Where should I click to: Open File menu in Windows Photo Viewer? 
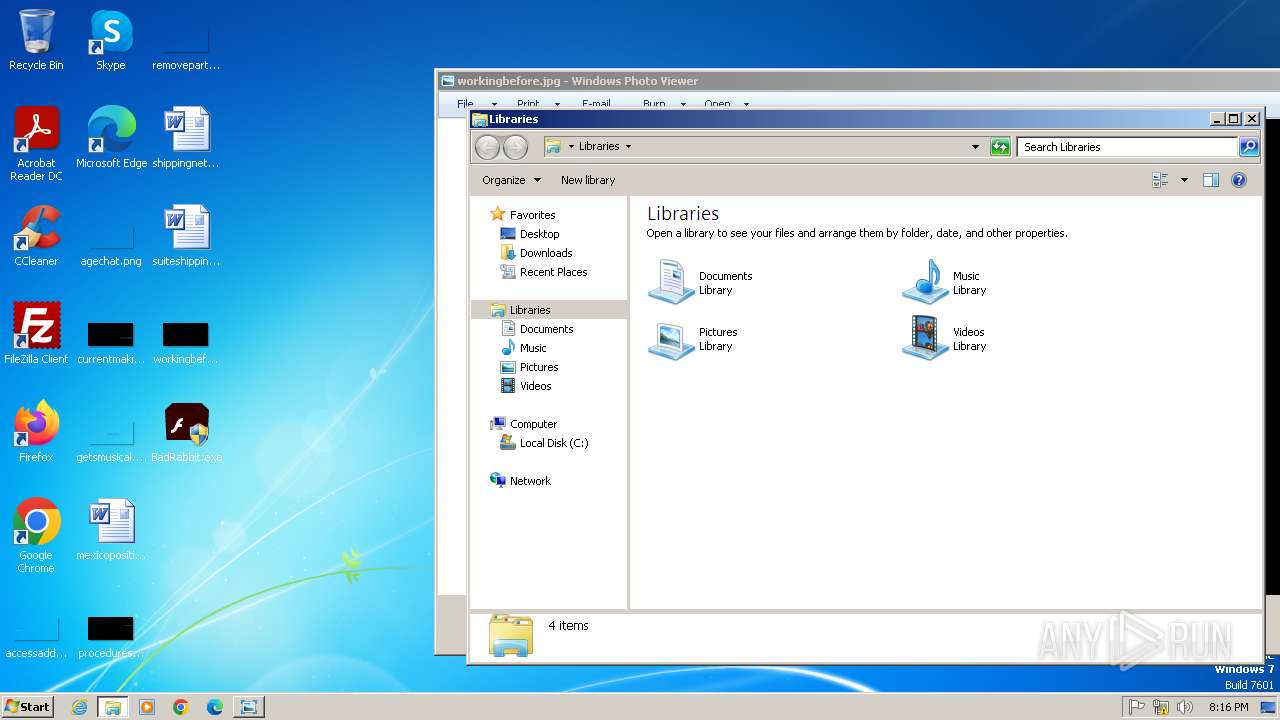coord(475,104)
